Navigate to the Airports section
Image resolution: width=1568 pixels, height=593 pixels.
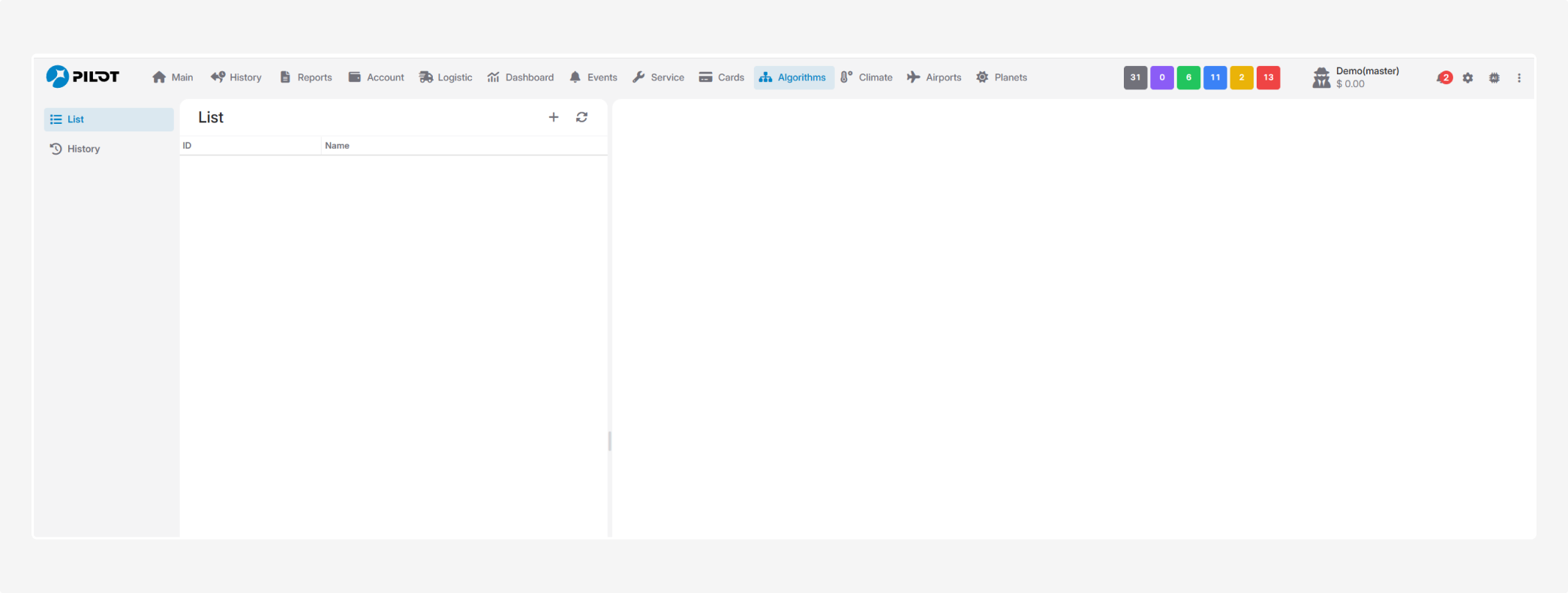934,77
